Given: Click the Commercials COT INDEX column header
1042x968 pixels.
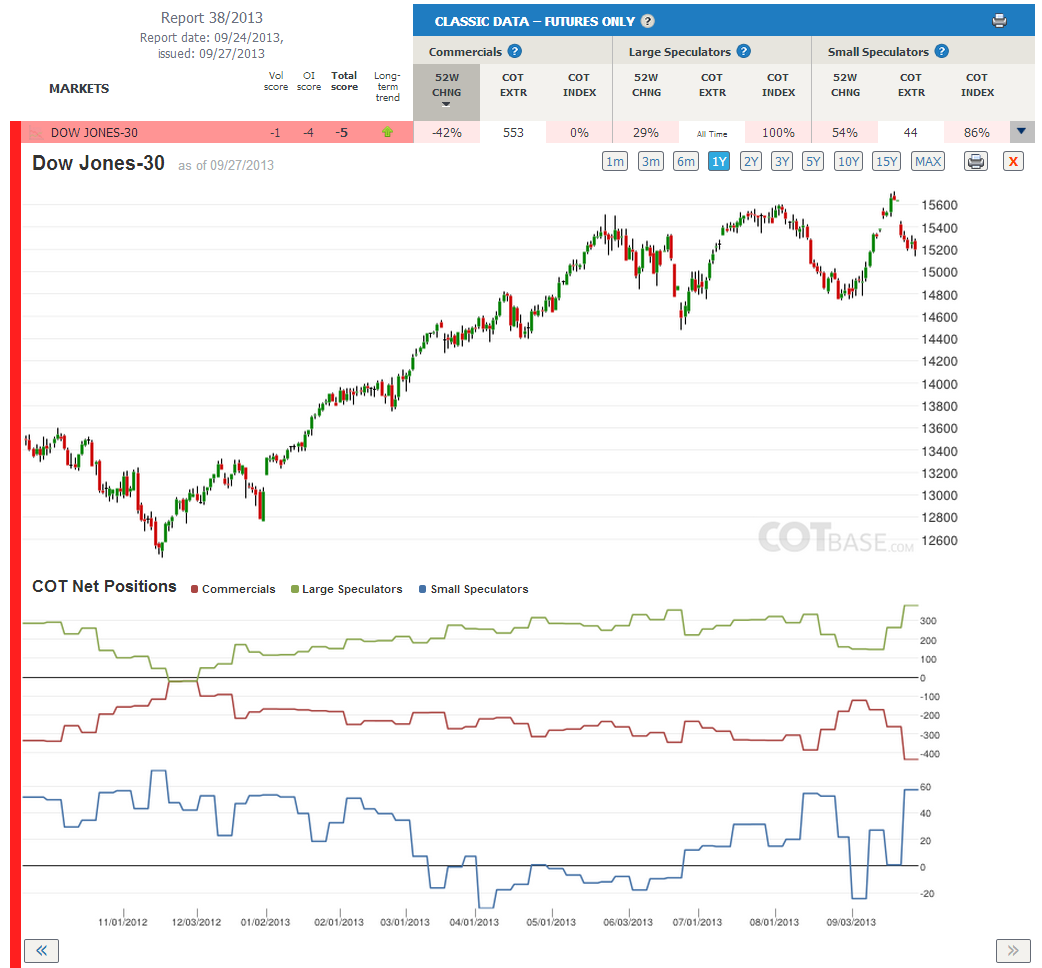Looking at the screenshot, I should click(579, 85).
